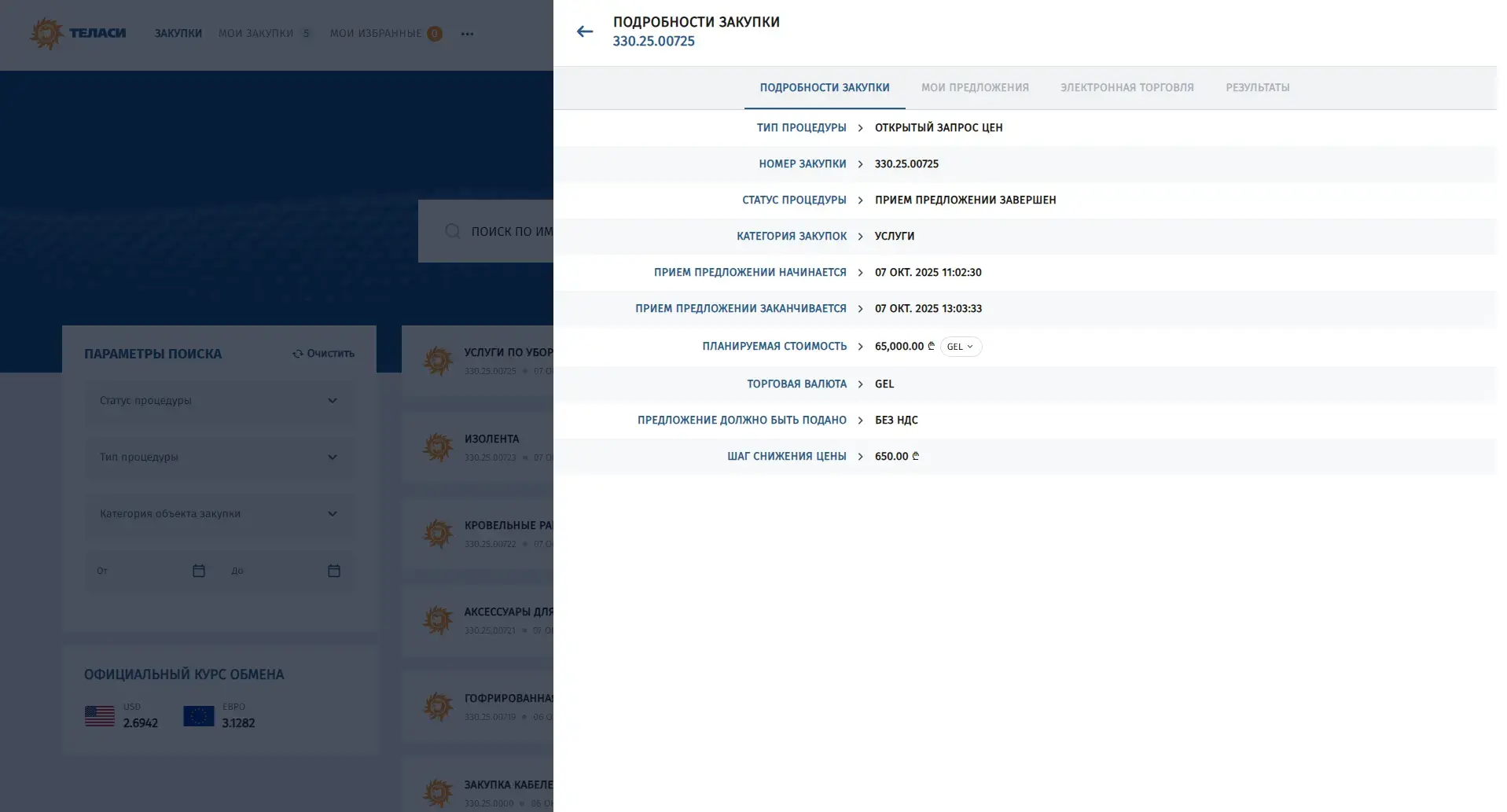The width and height of the screenshot is (1507, 812).
Task: Click the Euro flag icon
Action: point(198,715)
